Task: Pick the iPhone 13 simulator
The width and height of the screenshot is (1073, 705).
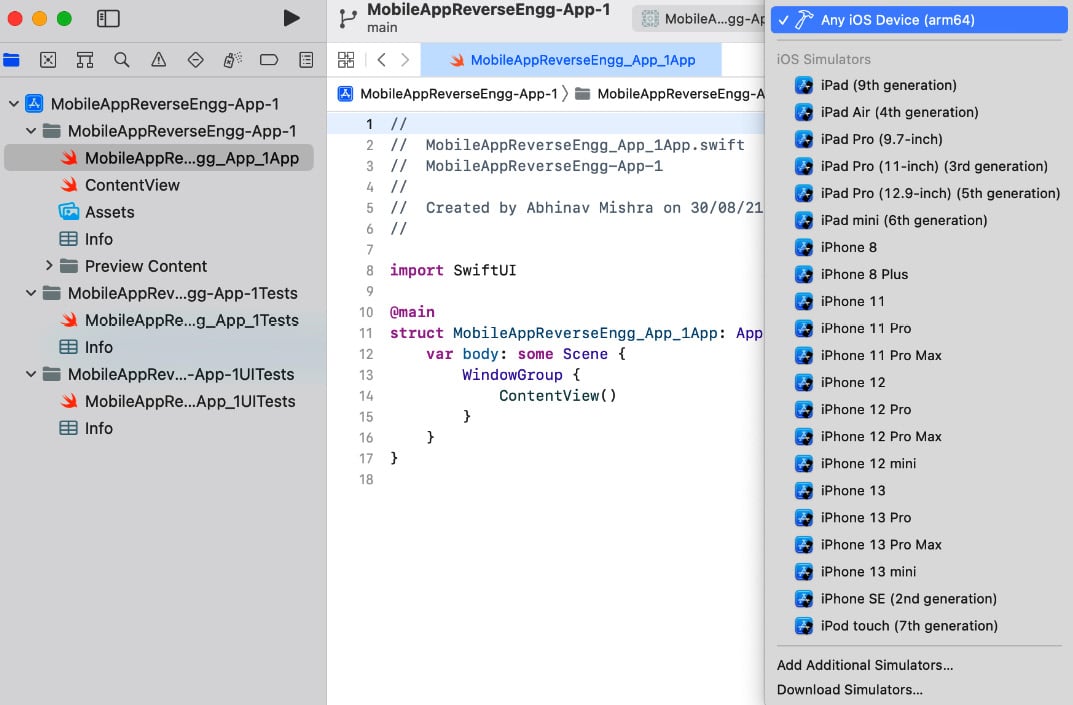Action: pos(919,491)
